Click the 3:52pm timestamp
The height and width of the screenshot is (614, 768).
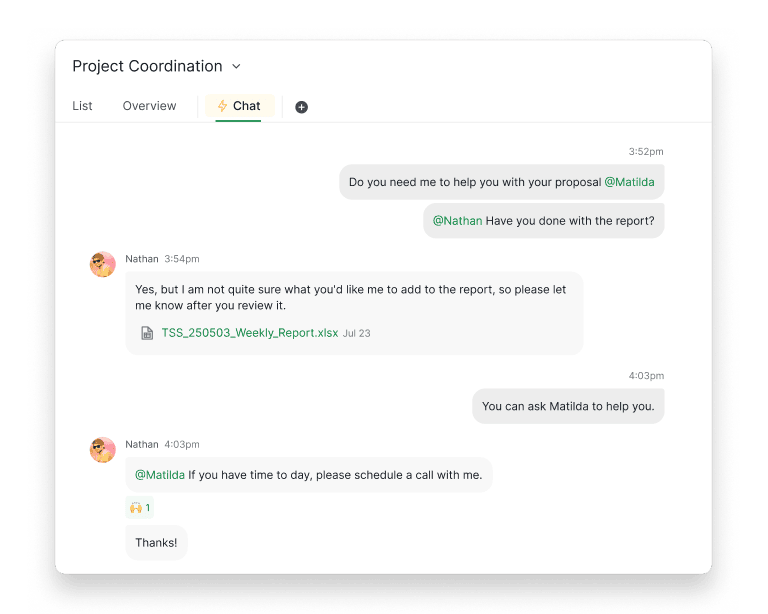click(645, 152)
